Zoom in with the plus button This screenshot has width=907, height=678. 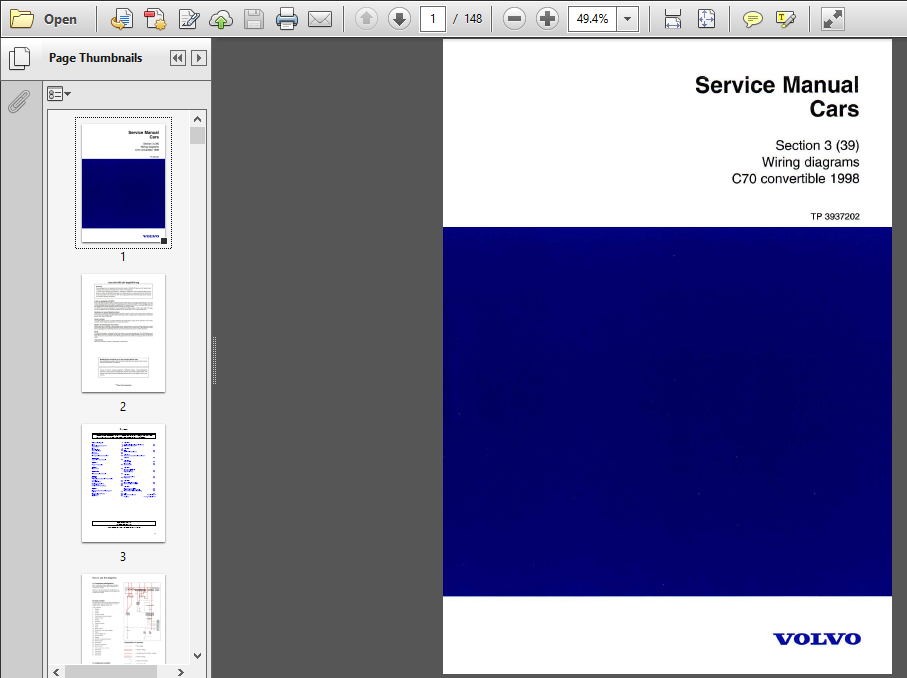(547, 19)
